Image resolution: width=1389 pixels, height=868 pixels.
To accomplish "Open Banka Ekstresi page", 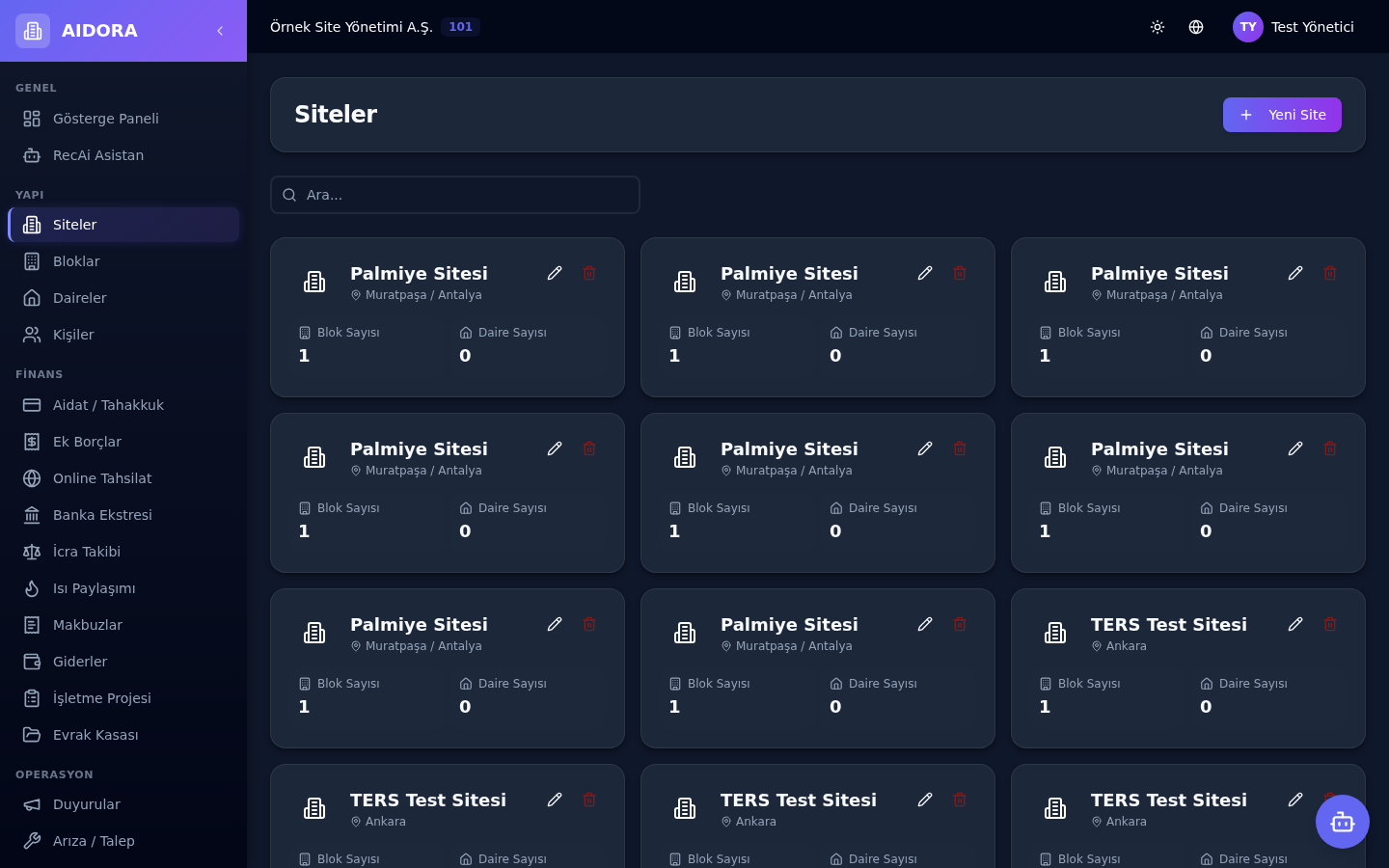I will pyautogui.click(x=123, y=515).
